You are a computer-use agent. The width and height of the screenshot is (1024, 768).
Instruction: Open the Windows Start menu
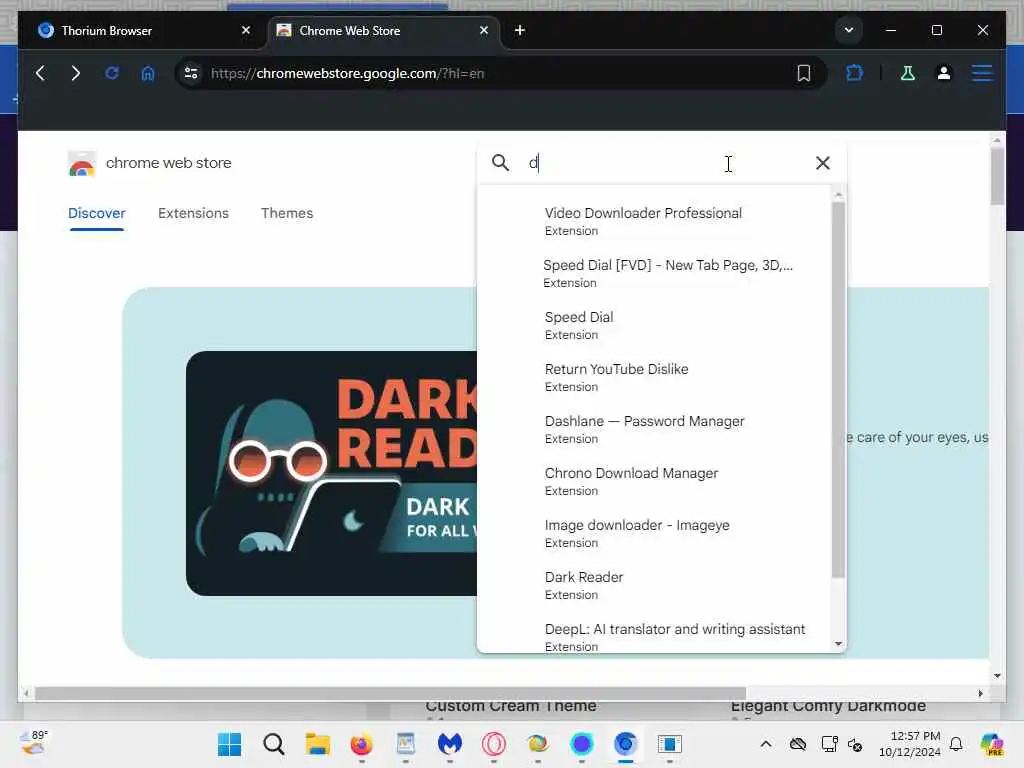229,744
